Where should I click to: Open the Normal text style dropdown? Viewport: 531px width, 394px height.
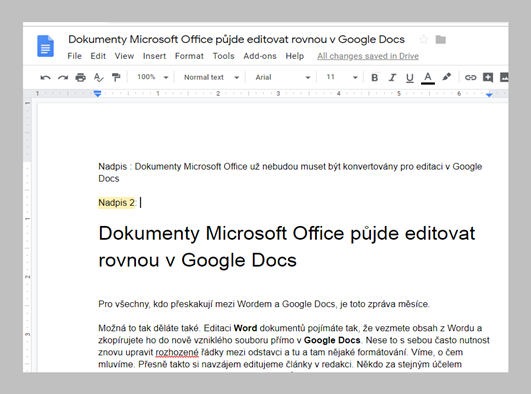tap(211, 77)
